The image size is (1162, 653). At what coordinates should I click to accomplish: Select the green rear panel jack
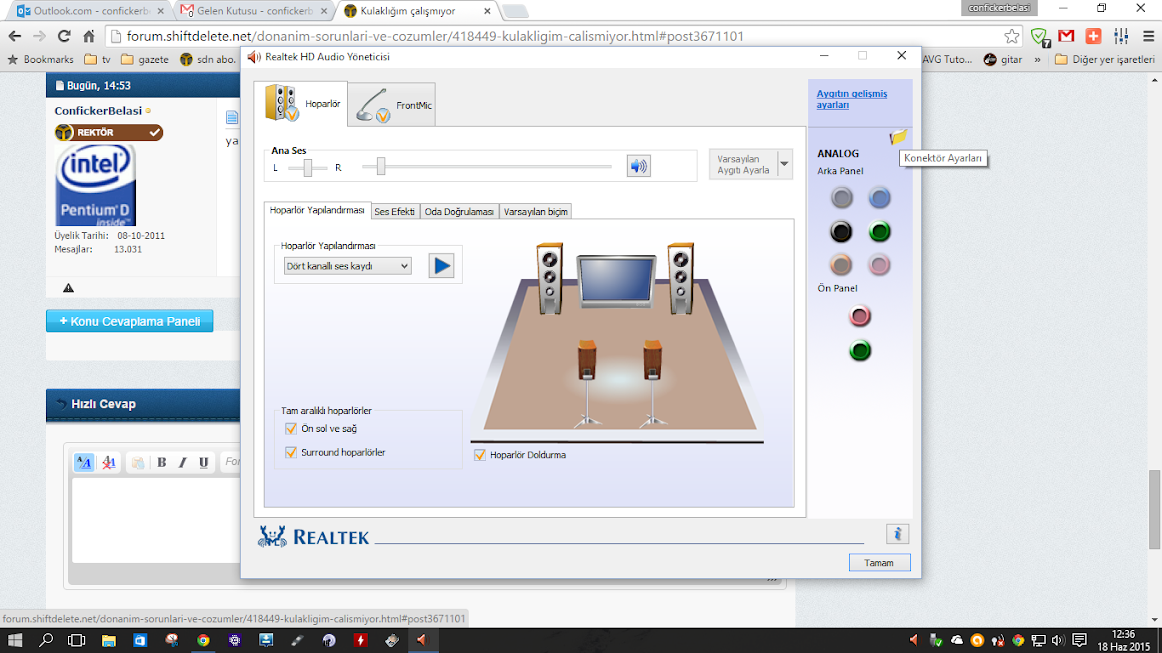(880, 232)
